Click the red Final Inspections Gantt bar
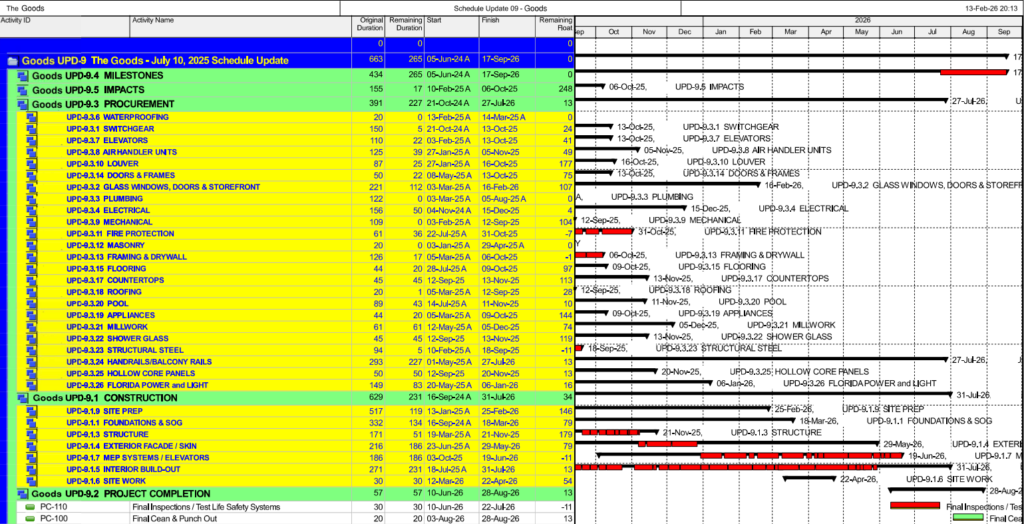1024x524 pixels. pyautogui.click(x=915, y=506)
